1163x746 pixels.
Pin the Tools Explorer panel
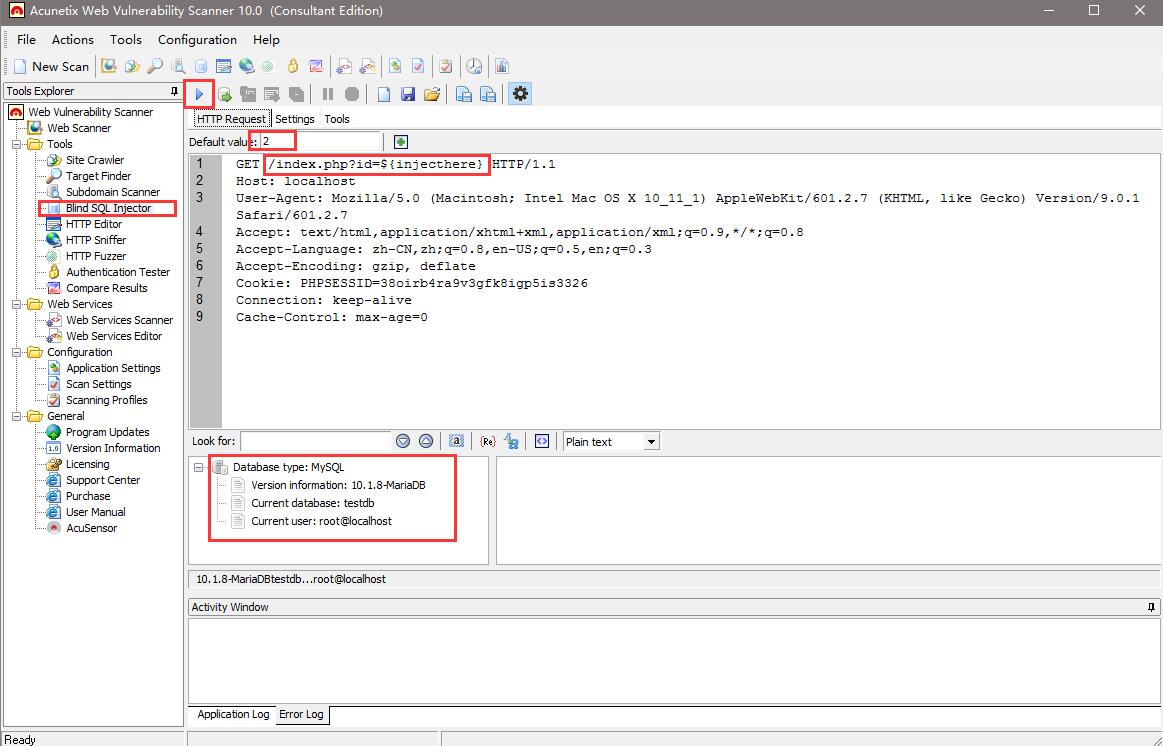tap(175, 91)
